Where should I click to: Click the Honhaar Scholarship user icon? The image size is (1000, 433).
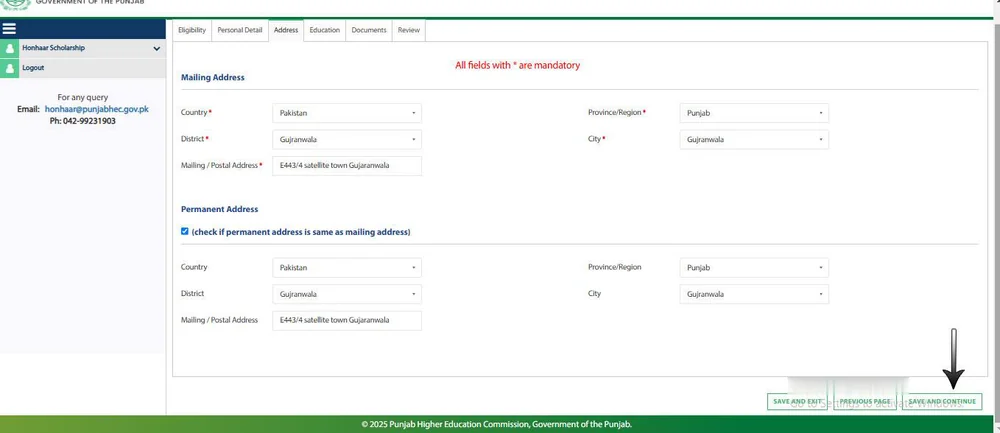tap(10, 48)
